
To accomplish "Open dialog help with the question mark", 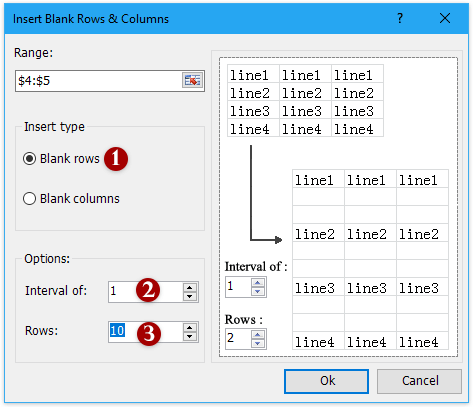I will click(x=400, y=18).
